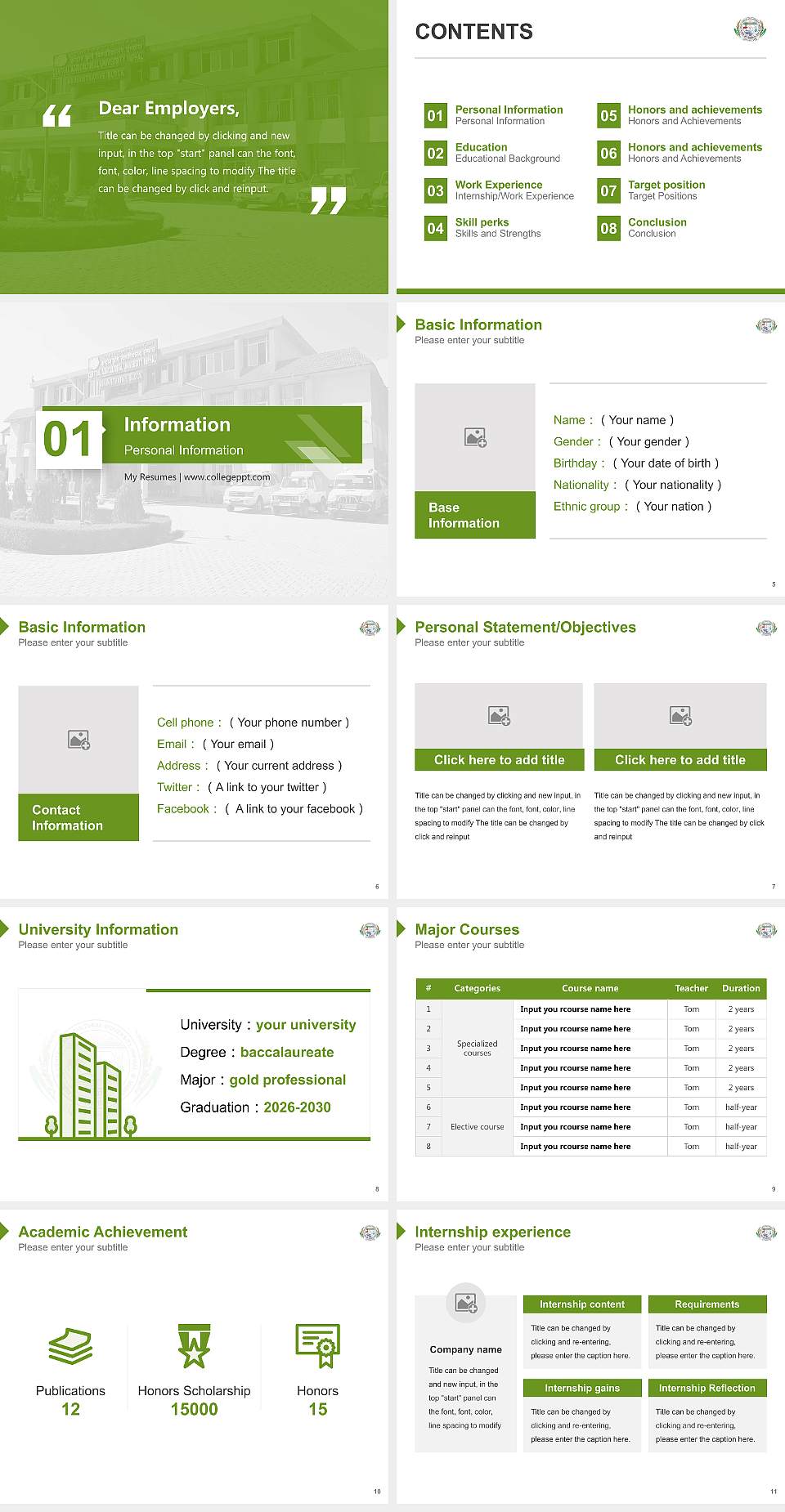785x1512 pixels.
Task: Click the crest logo on the Academic Achievement slide
Action: (370, 1232)
